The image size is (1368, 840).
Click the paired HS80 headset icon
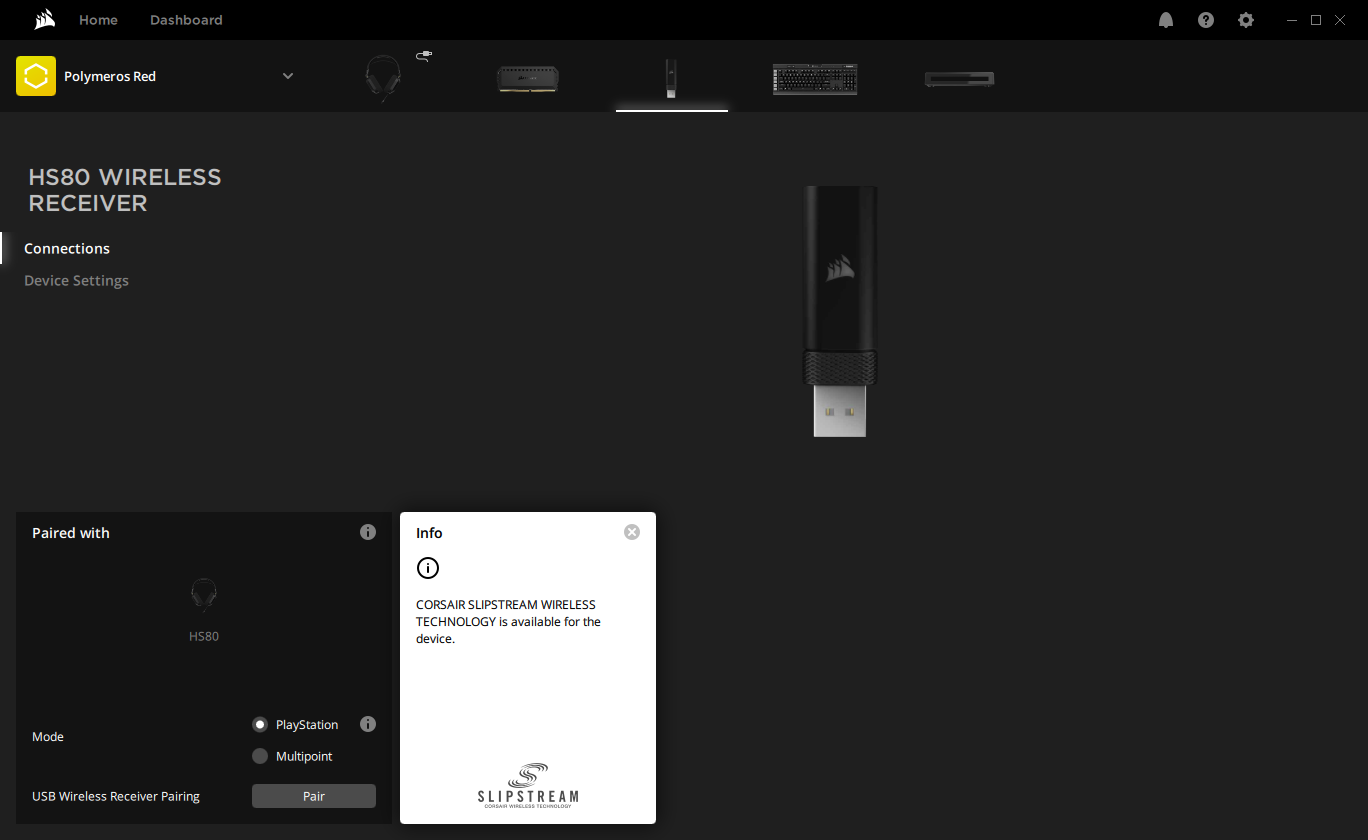(204, 595)
